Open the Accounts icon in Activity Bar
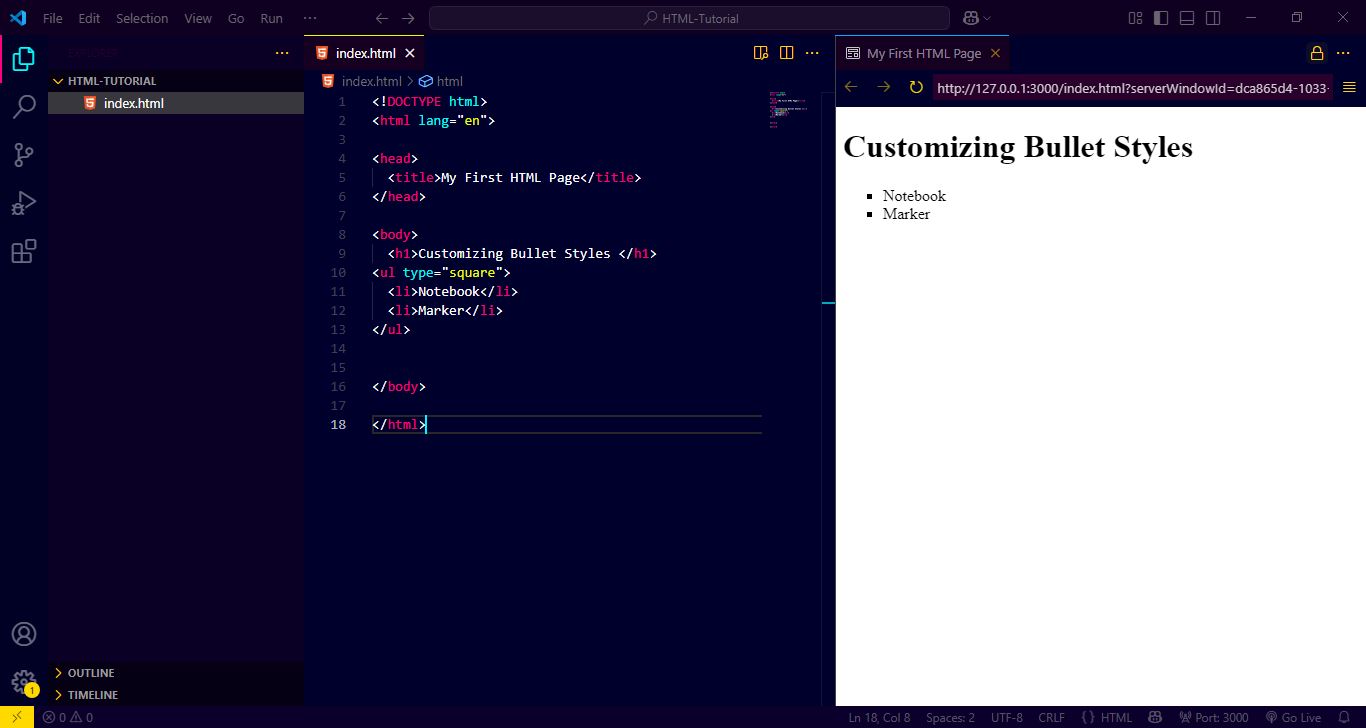Screen dimensions: 1366x728 click(x=23, y=633)
